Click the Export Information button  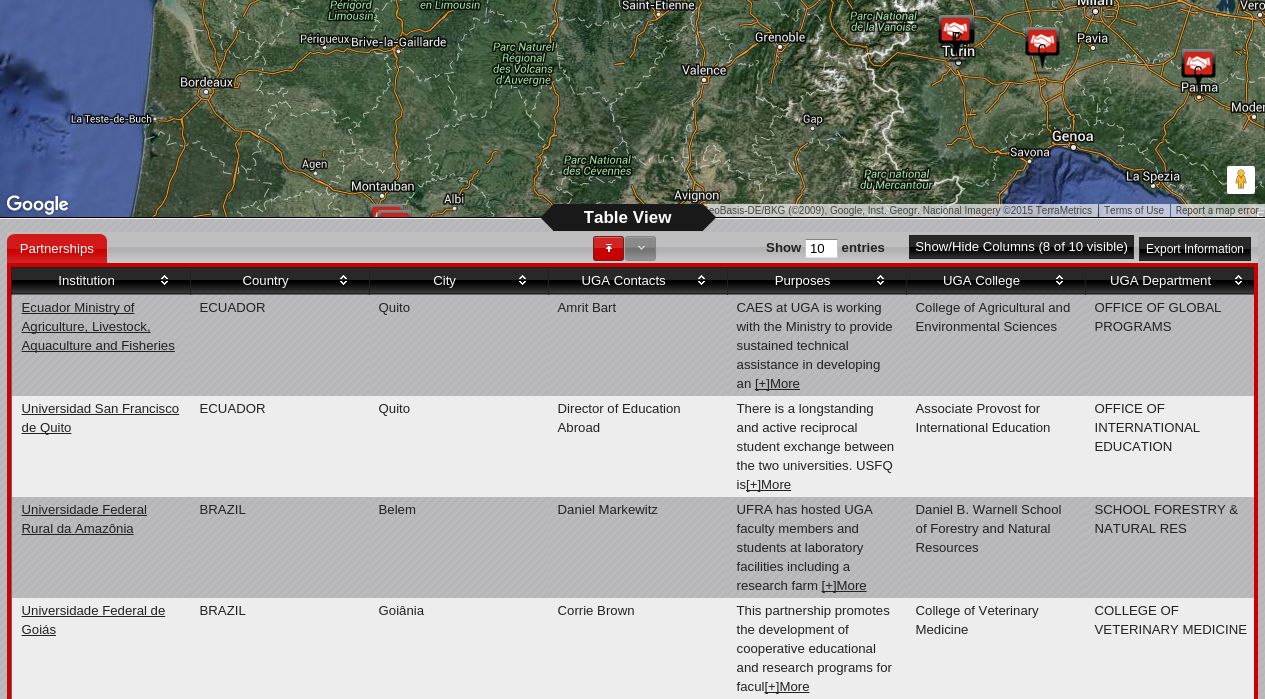pos(1195,249)
